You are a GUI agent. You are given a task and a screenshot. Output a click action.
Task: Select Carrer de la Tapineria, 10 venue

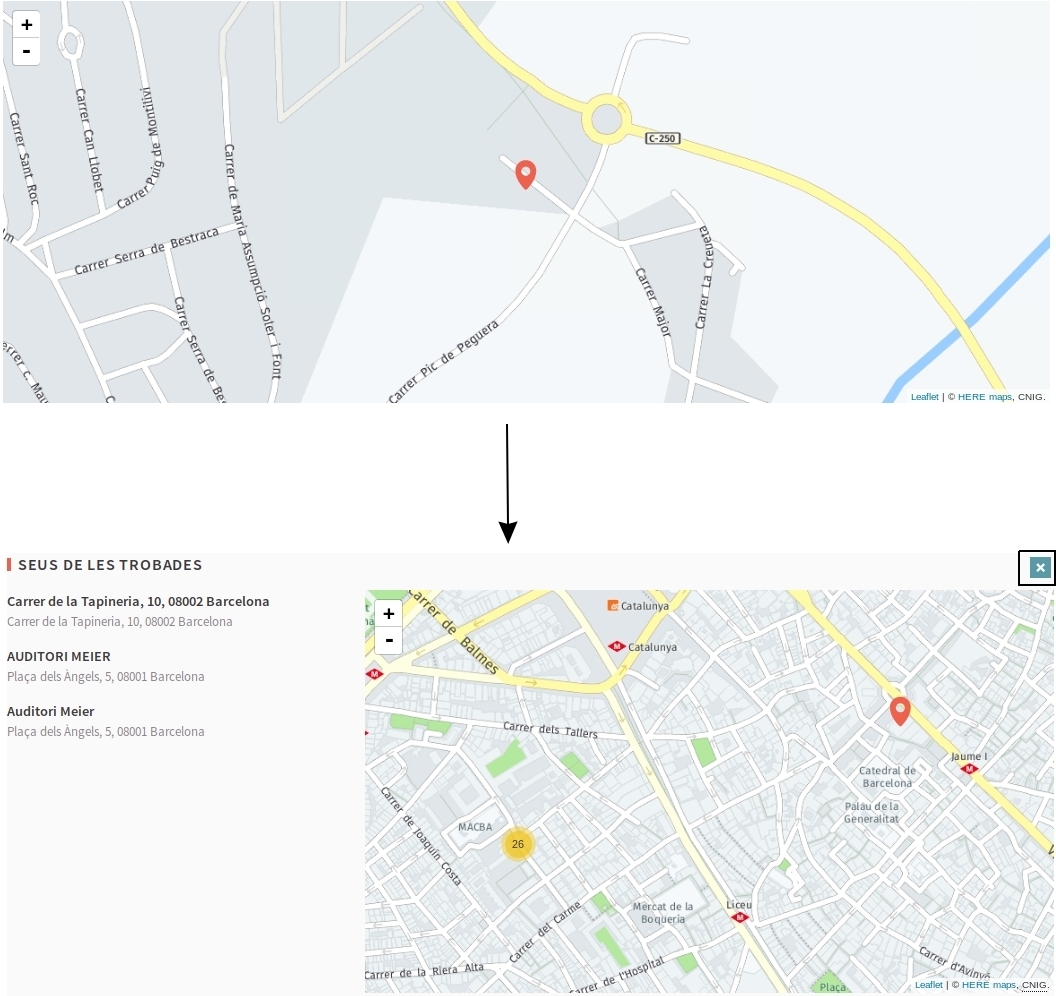click(x=138, y=602)
